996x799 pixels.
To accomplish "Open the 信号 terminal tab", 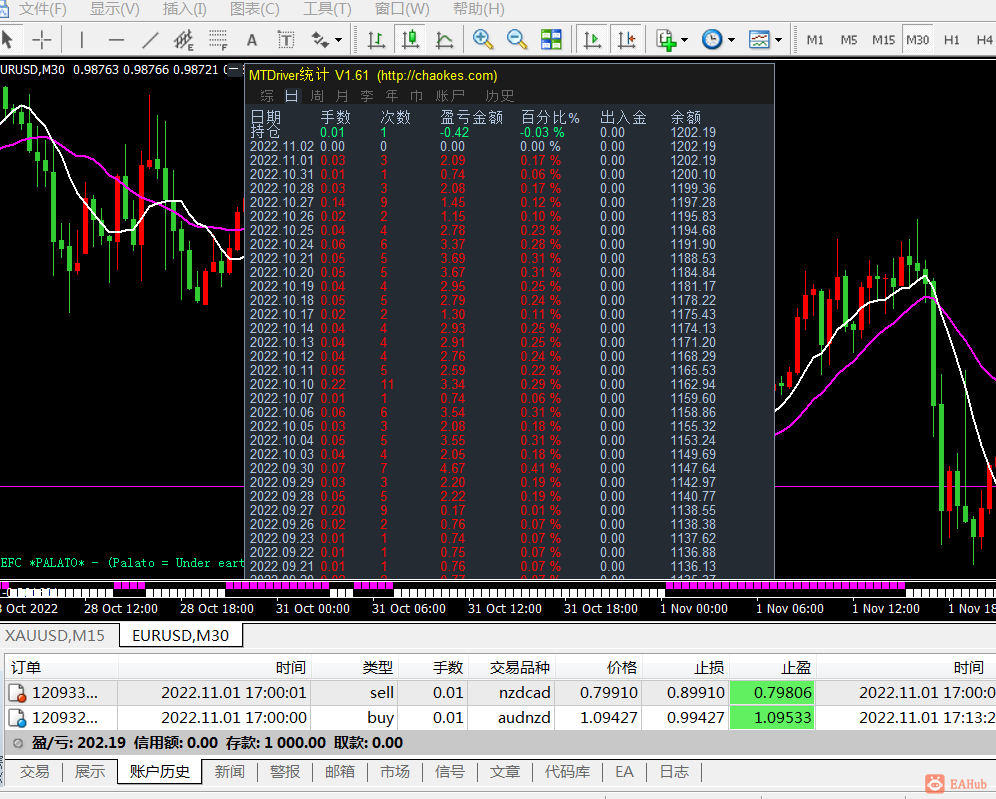I will coord(450,772).
